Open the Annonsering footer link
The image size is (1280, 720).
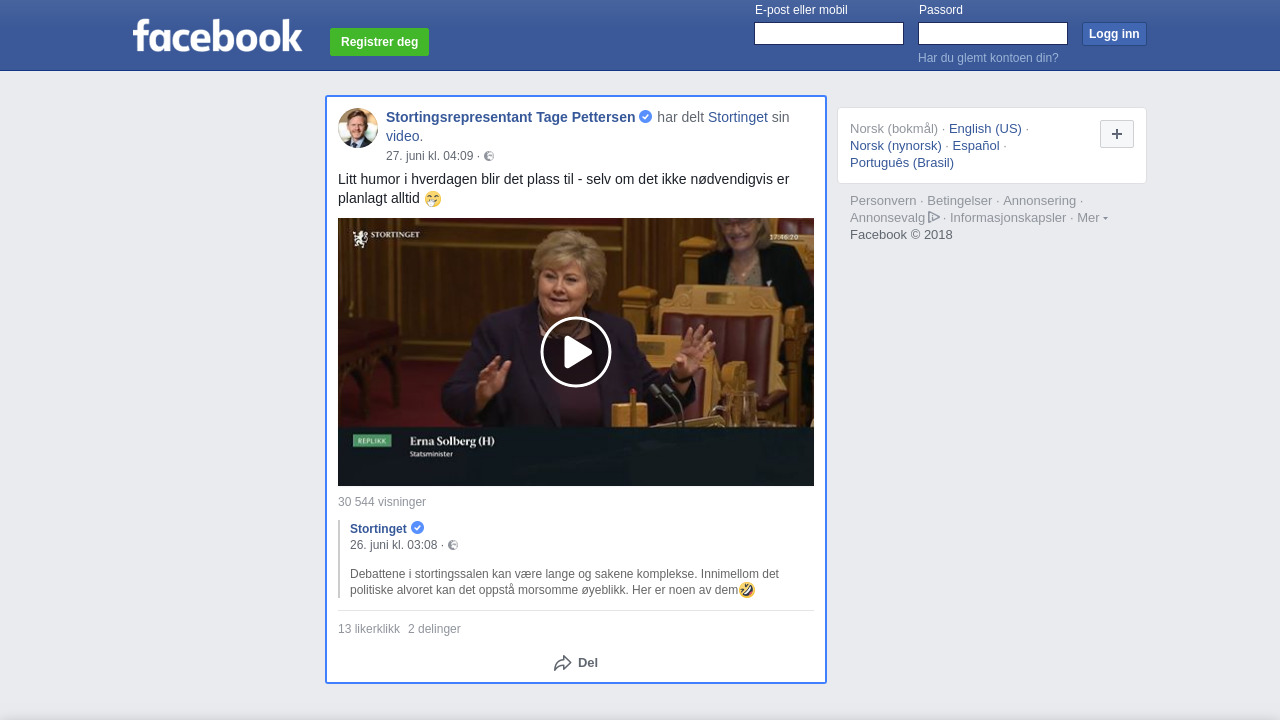point(1040,201)
